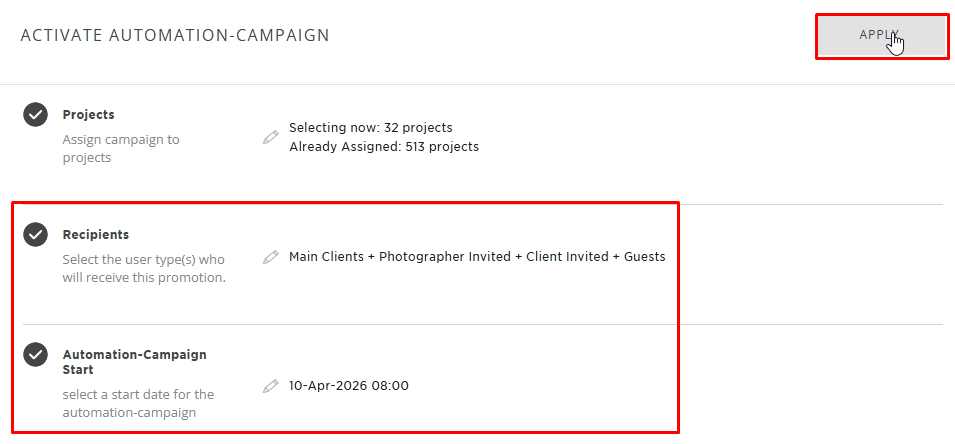Screen dimensions: 955x444
Task: Click the recipients user type description text
Action: 144,268
